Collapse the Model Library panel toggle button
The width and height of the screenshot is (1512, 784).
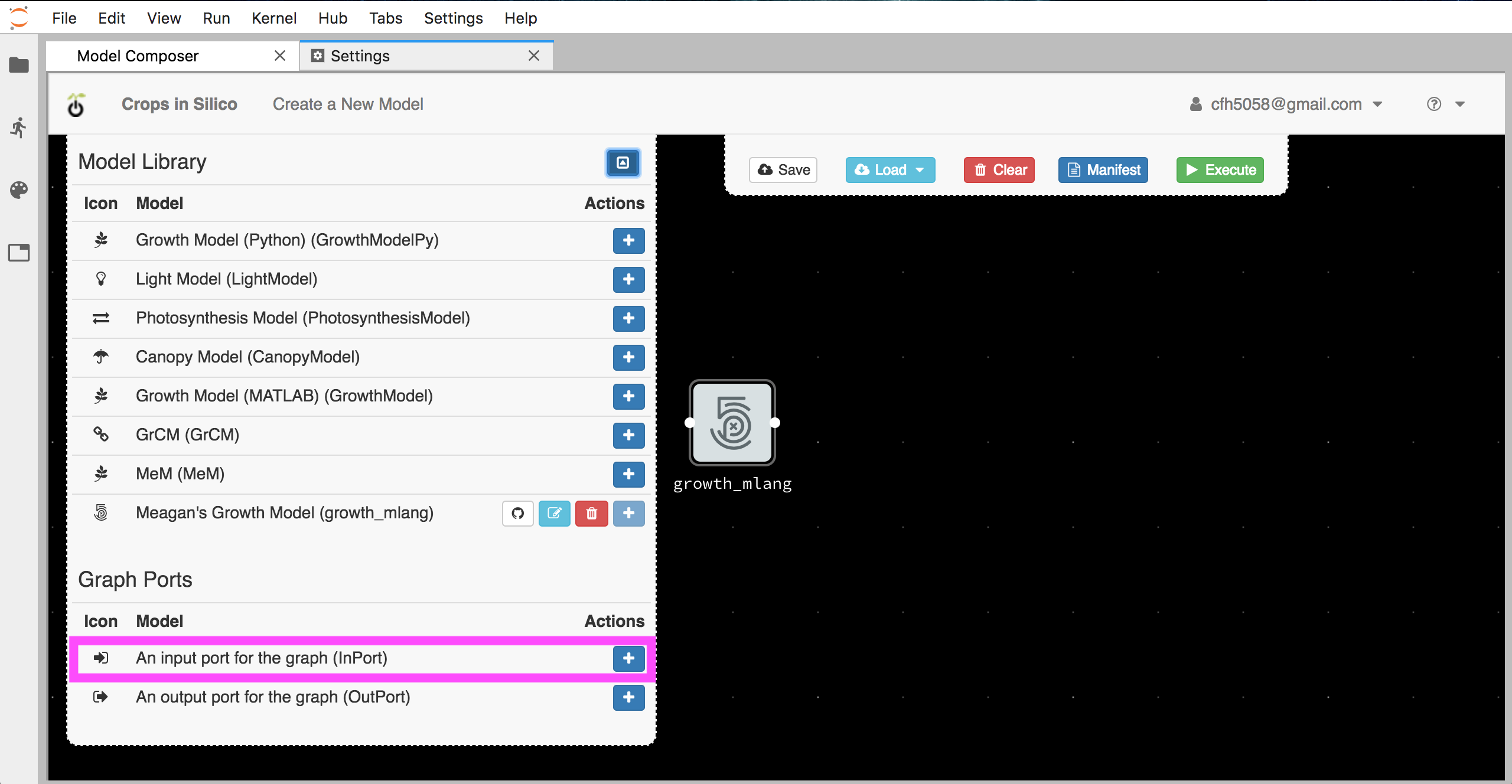pos(623,162)
